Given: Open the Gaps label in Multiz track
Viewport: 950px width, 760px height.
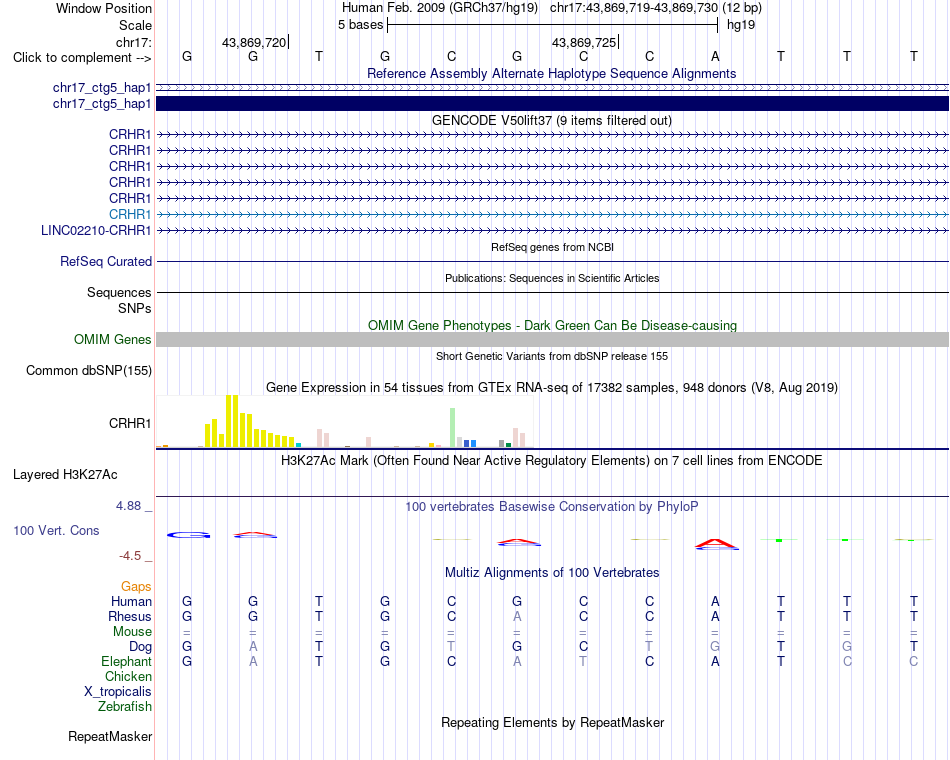Looking at the screenshot, I should 136,586.
